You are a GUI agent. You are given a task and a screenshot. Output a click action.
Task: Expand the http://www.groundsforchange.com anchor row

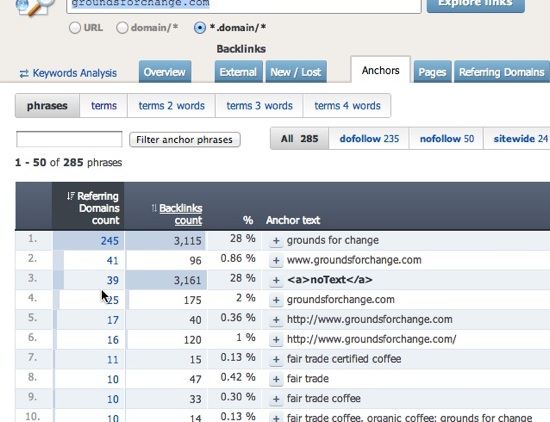[x=276, y=320]
